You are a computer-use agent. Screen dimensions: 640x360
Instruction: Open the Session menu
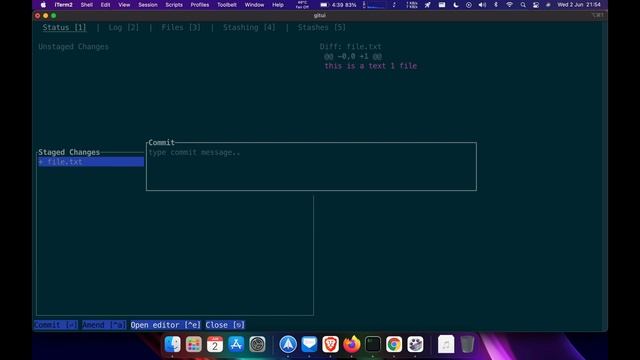coord(148,5)
